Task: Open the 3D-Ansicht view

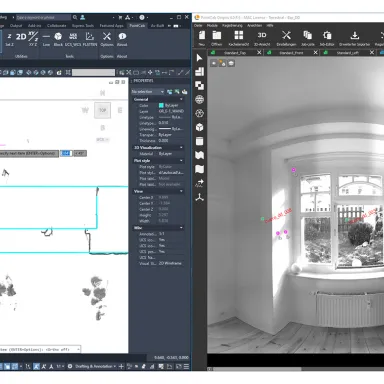Action: (262, 38)
